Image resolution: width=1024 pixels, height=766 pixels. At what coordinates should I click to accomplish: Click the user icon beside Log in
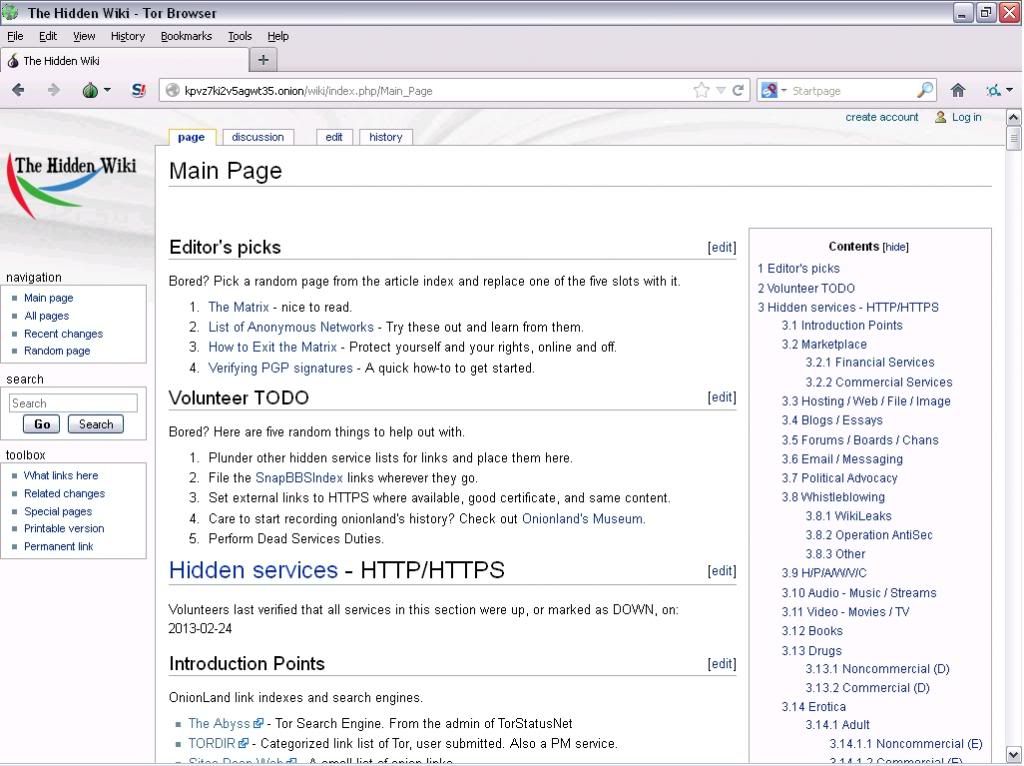pyautogui.click(x=940, y=117)
